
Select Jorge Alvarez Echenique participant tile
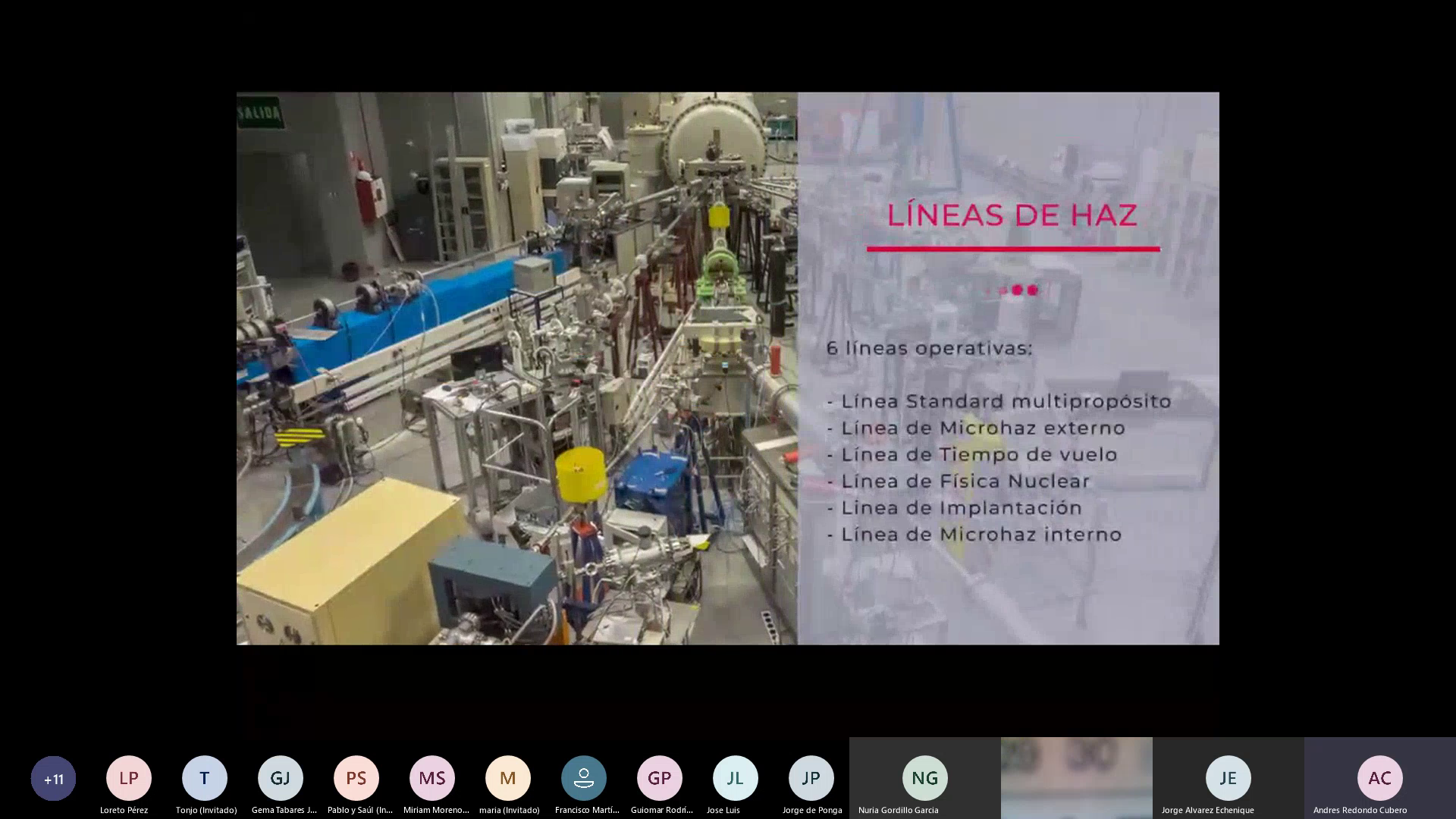(x=1228, y=778)
